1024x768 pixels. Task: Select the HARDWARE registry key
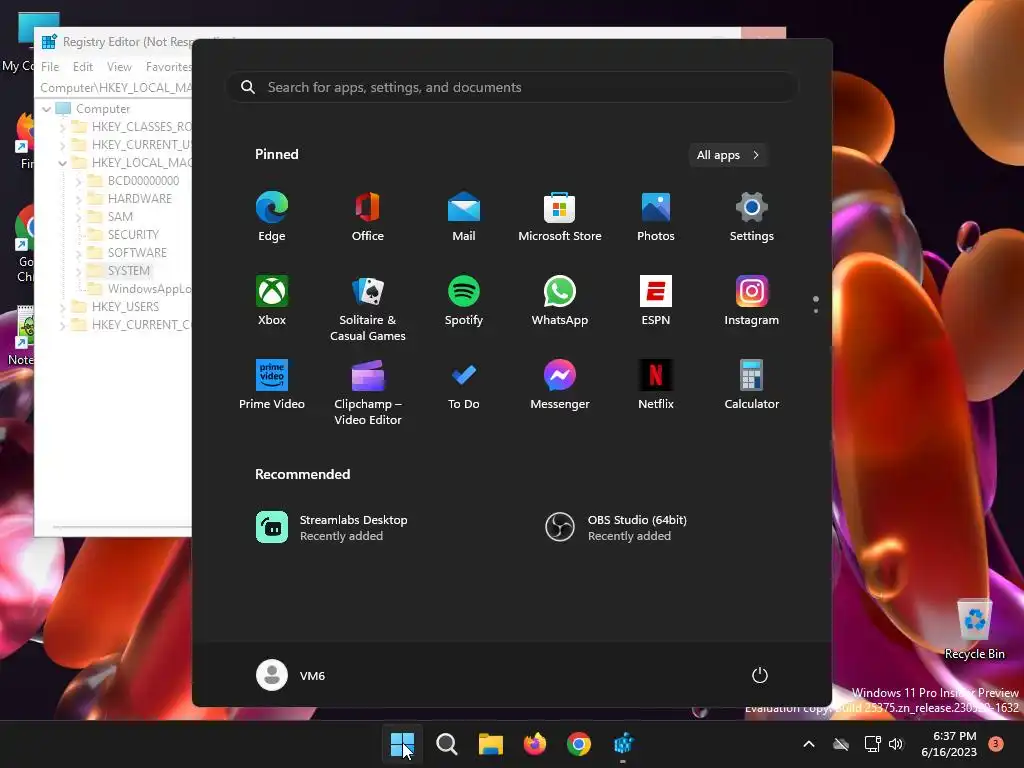(x=140, y=199)
